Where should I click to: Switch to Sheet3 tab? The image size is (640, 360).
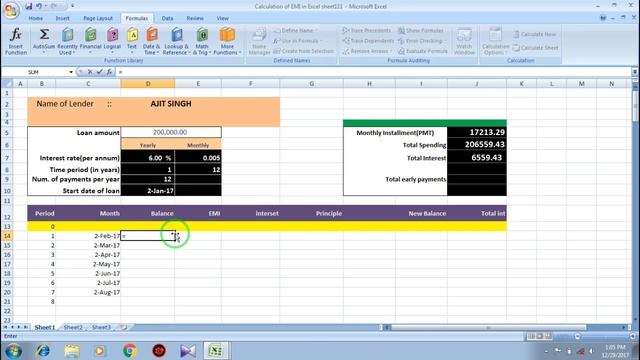101,327
